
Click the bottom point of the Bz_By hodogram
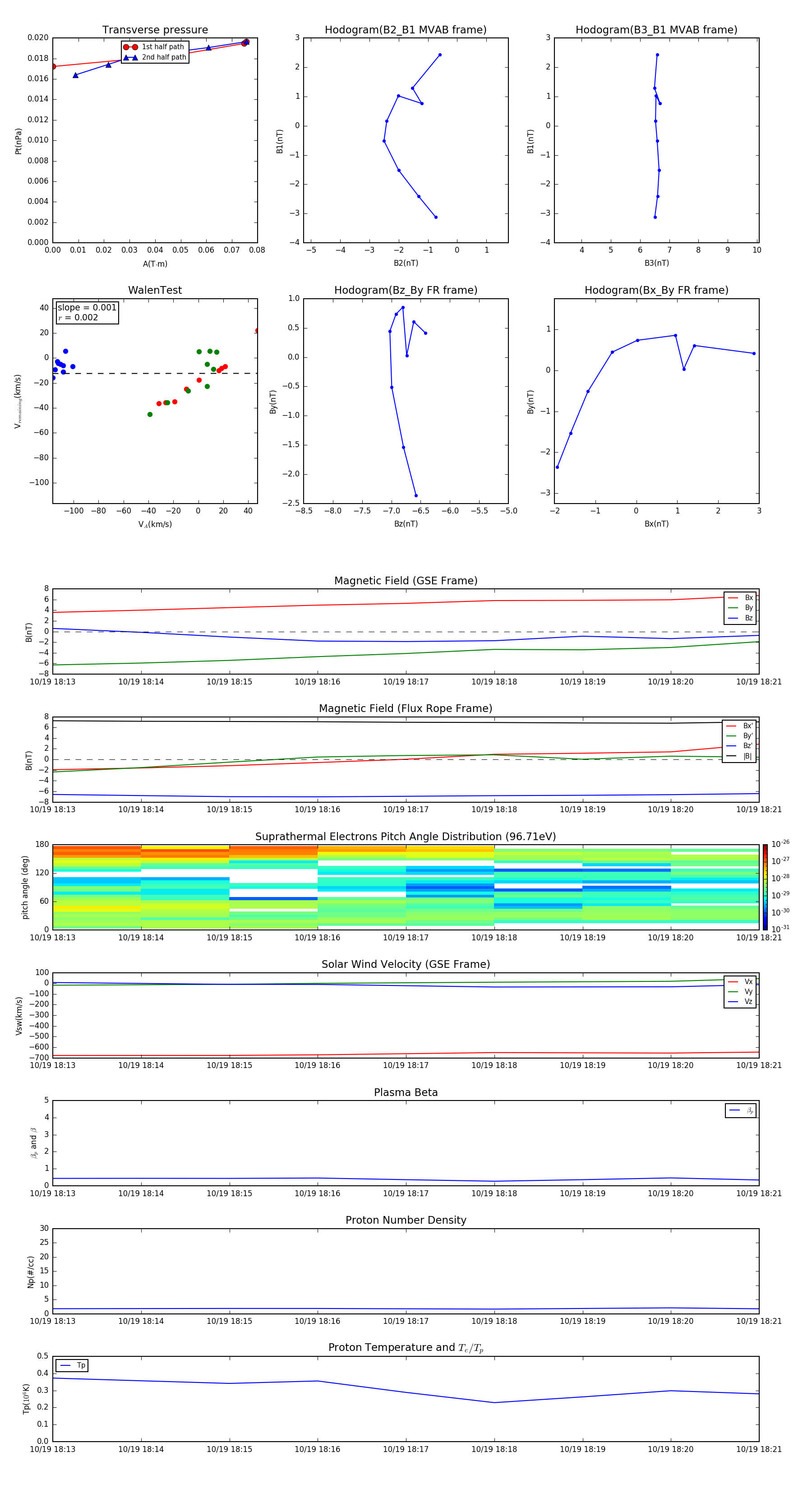click(x=416, y=495)
